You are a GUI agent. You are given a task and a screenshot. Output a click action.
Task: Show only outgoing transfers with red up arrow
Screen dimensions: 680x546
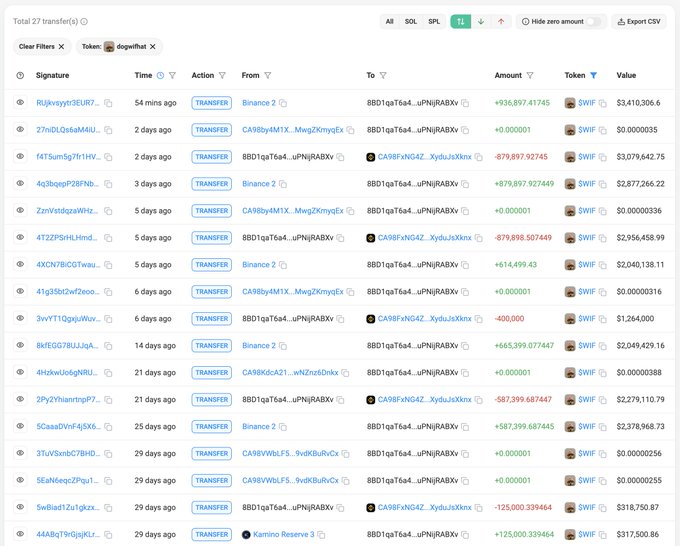tap(501, 21)
